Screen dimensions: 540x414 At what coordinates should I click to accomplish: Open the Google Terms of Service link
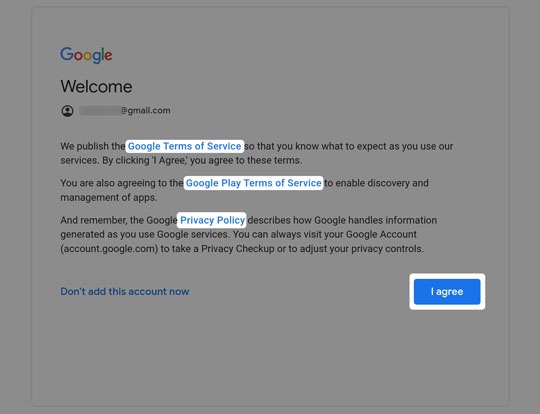coord(184,146)
